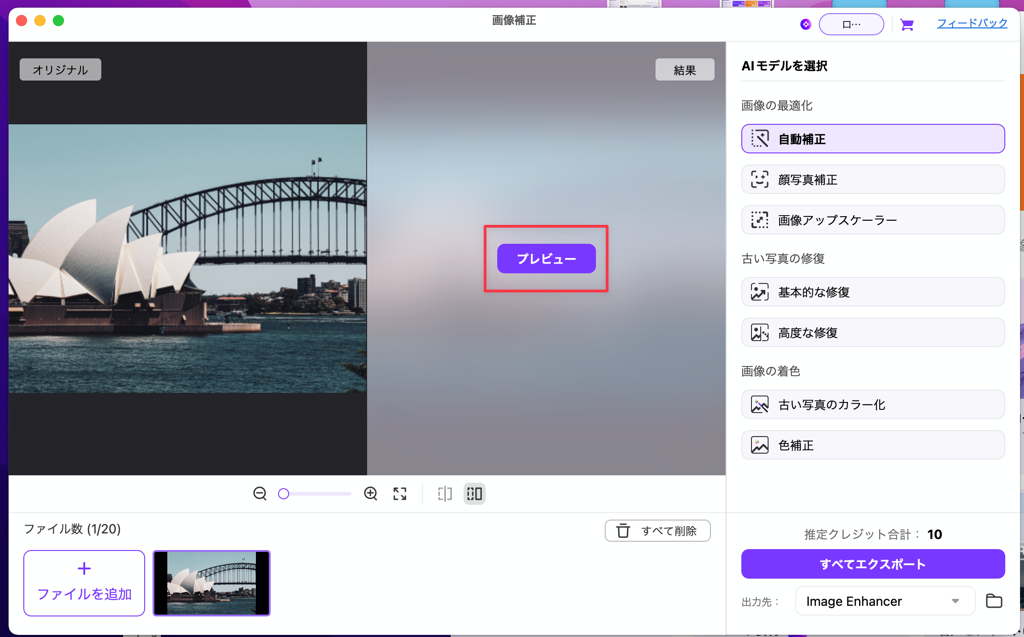Switch to side-by-side compare view
1024x637 pixels.
tap(474, 494)
